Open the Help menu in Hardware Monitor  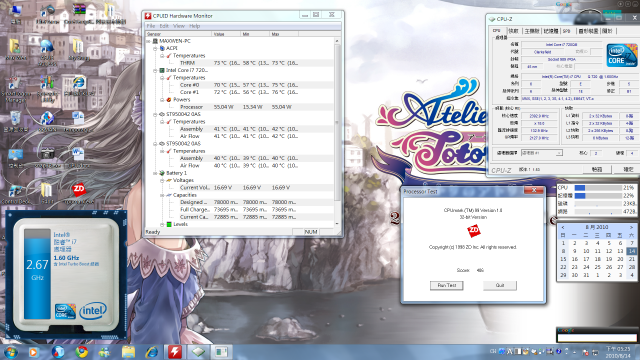pyautogui.click(x=195, y=26)
